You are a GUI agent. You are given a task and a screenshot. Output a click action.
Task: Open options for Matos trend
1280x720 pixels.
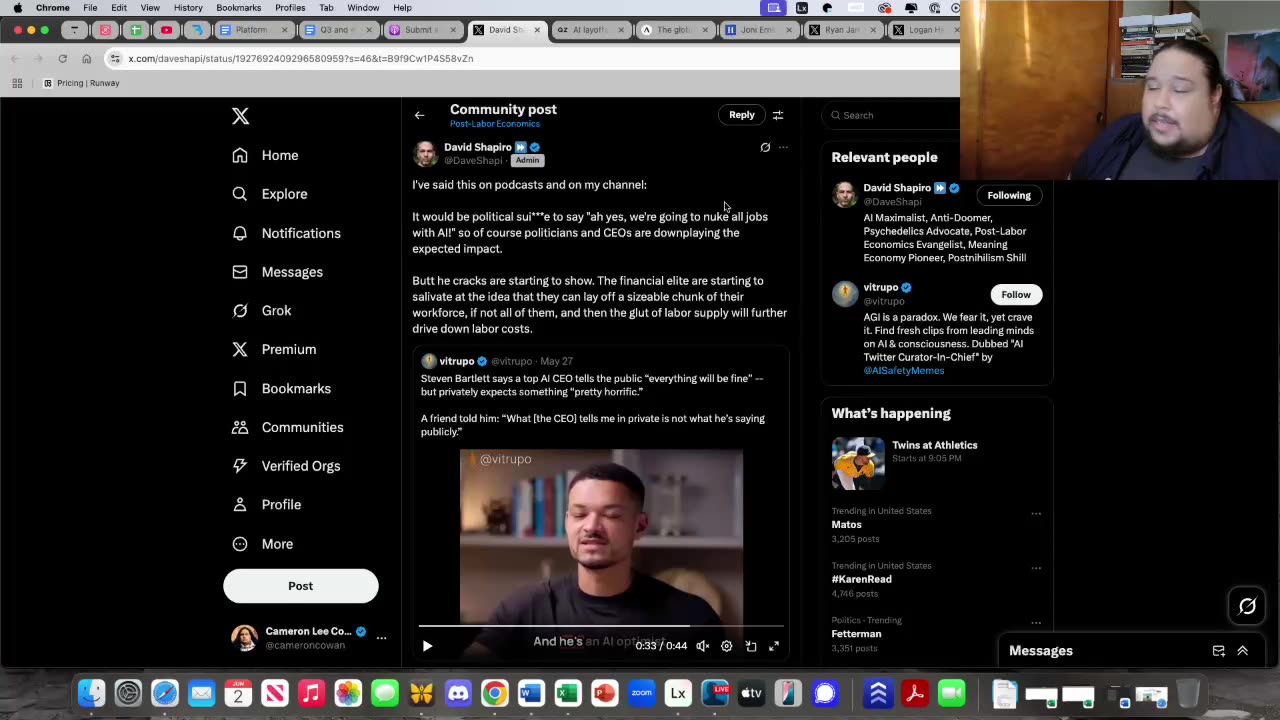coord(1036,514)
